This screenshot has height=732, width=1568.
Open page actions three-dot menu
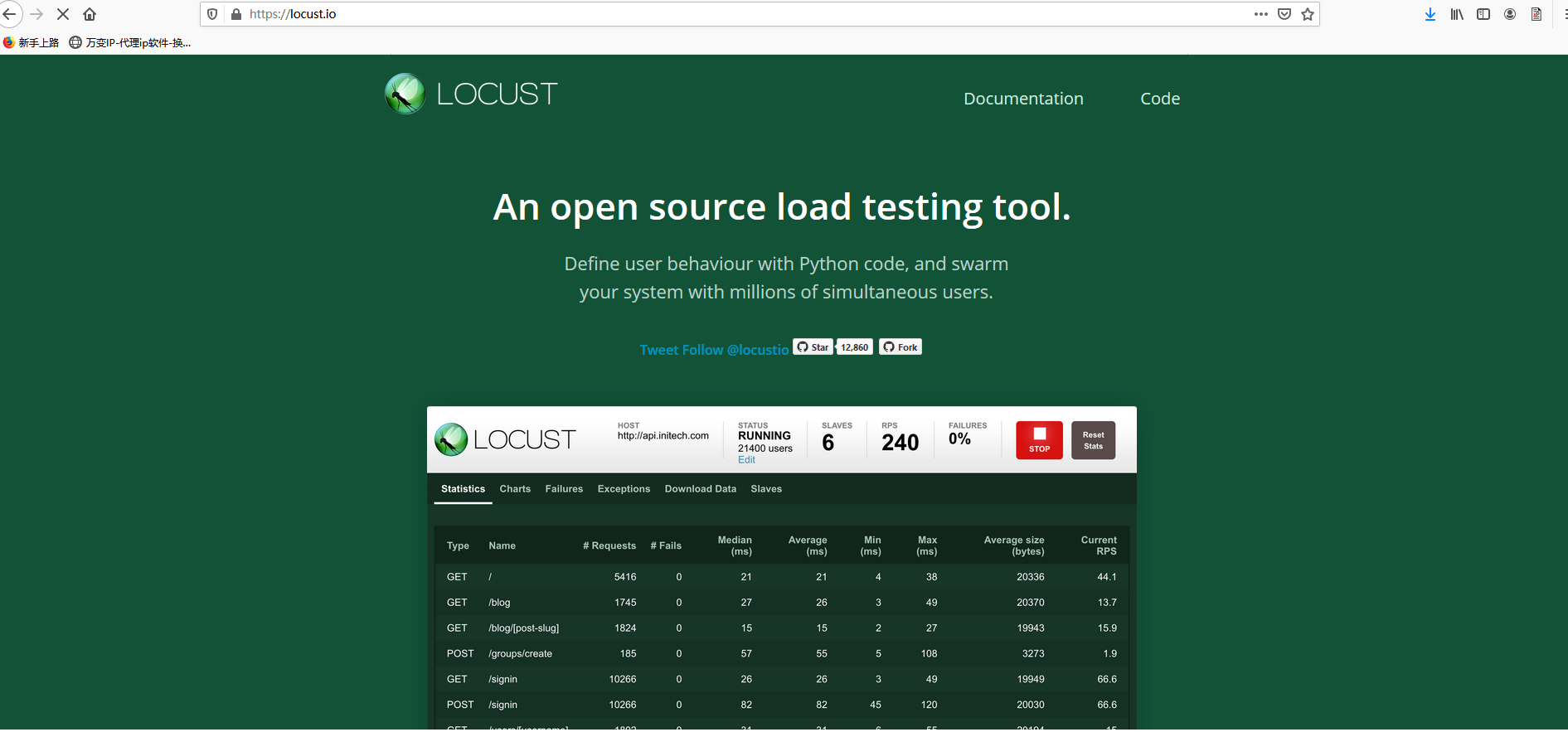pyautogui.click(x=1261, y=14)
